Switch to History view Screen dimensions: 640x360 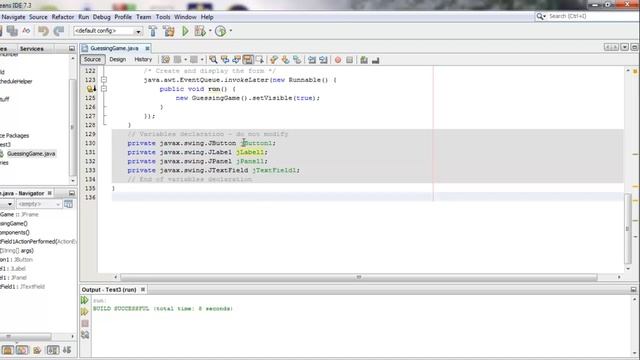(x=143, y=60)
